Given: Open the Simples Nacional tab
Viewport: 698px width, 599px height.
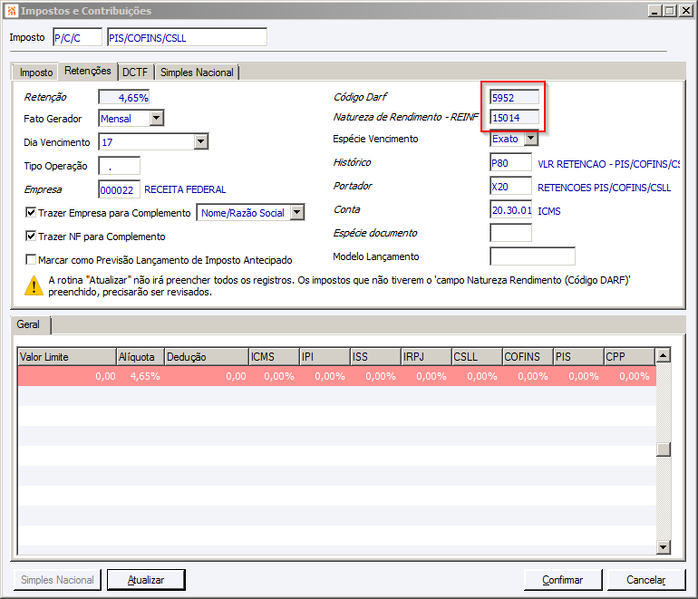Looking at the screenshot, I should (197, 72).
